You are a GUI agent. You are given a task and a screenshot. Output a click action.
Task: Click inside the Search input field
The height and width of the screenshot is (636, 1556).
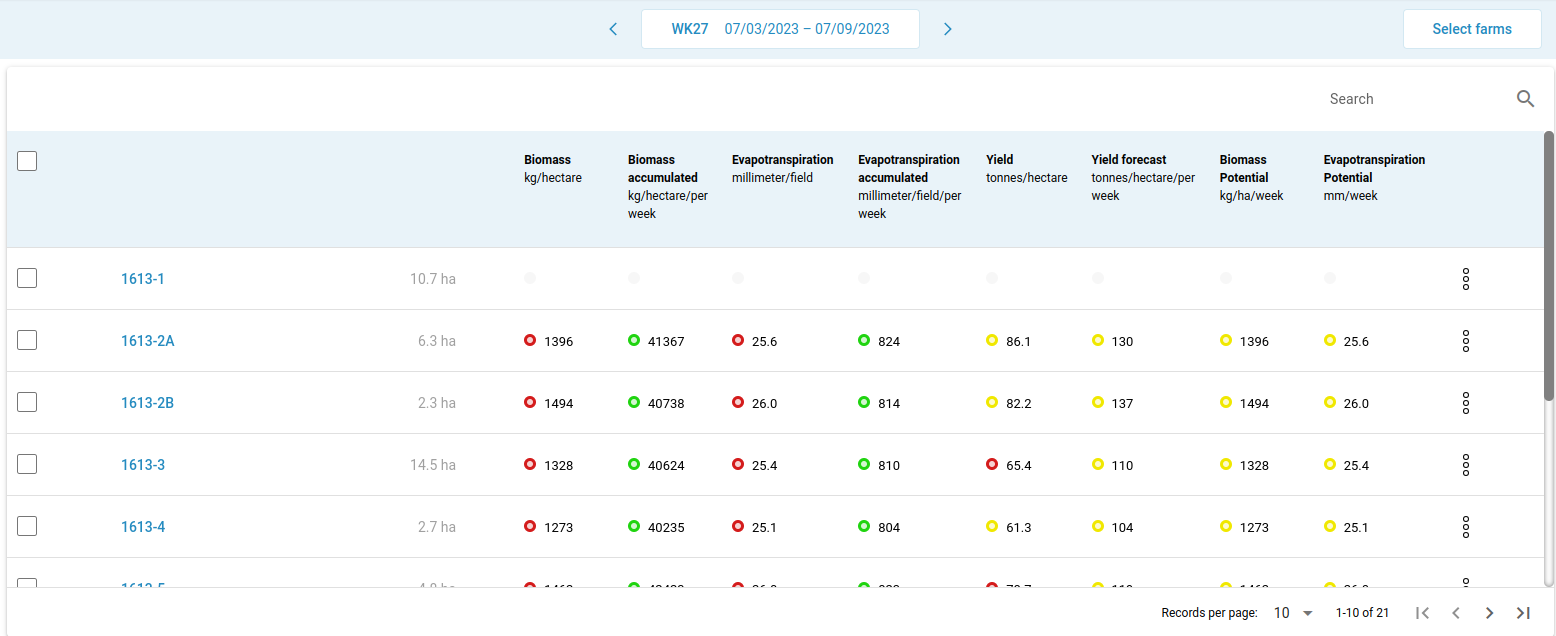1400,98
